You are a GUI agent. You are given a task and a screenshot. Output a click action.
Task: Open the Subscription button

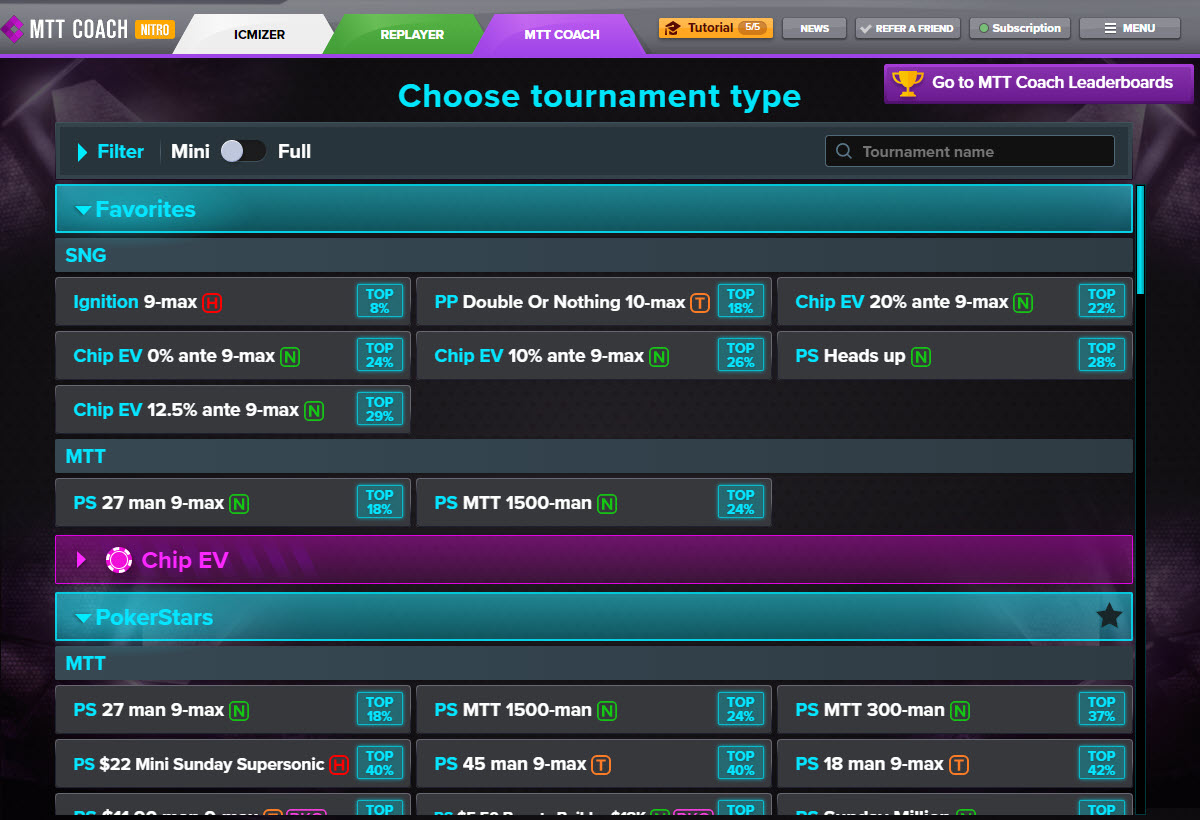click(x=1020, y=28)
